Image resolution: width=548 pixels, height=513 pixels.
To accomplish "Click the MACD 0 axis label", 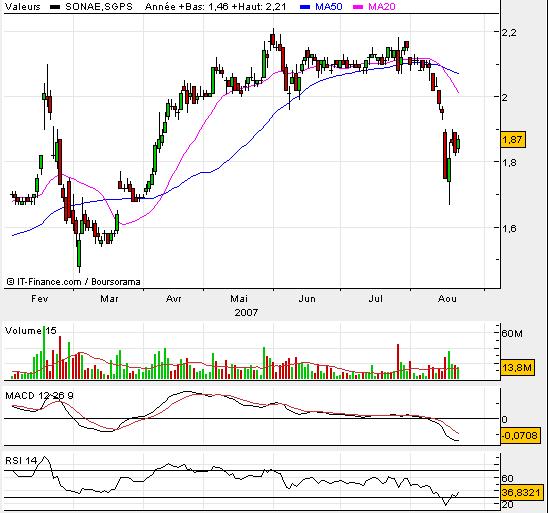I will pyautogui.click(x=504, y=419).
